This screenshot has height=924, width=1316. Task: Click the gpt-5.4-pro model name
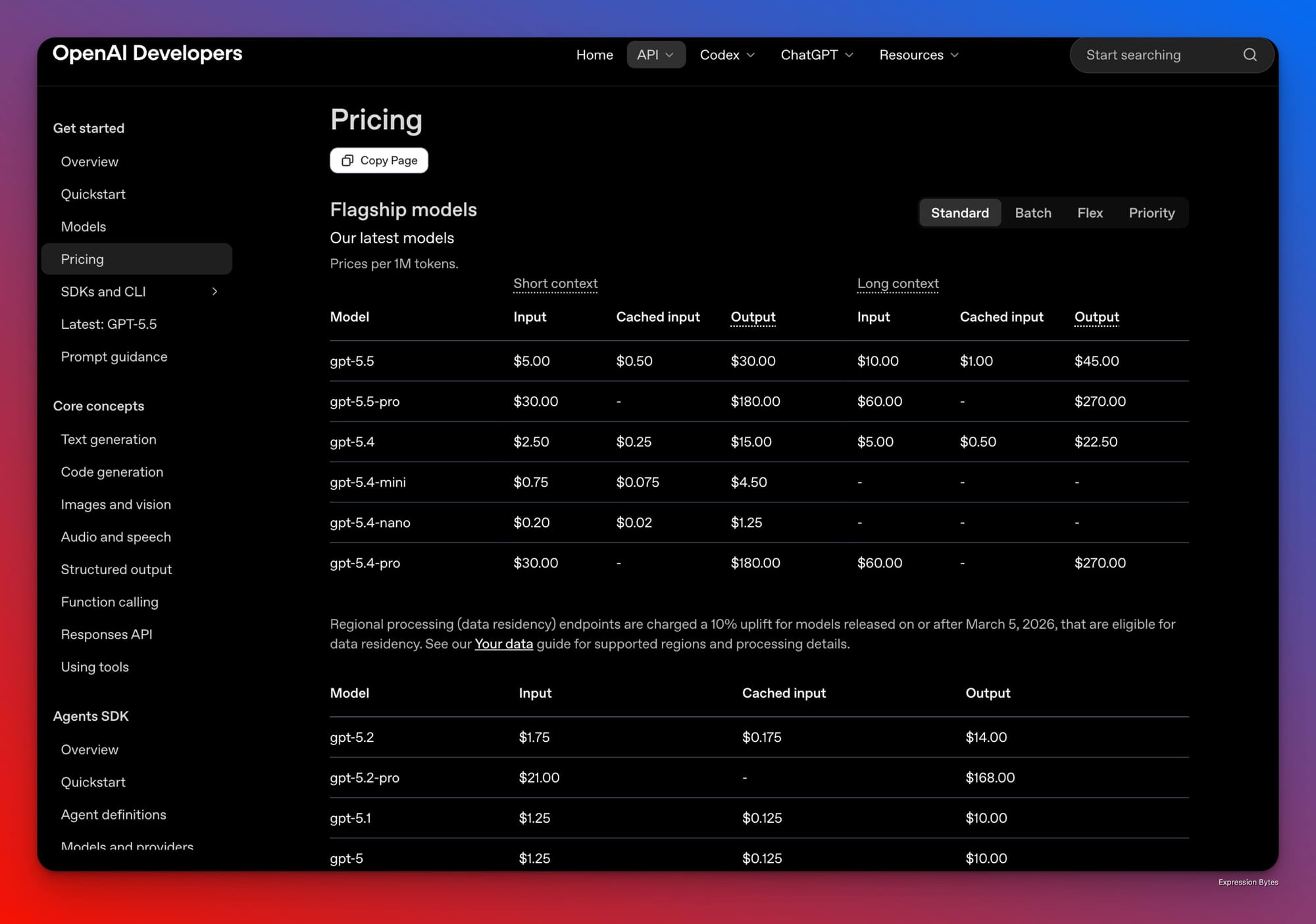tap(365, 564)
